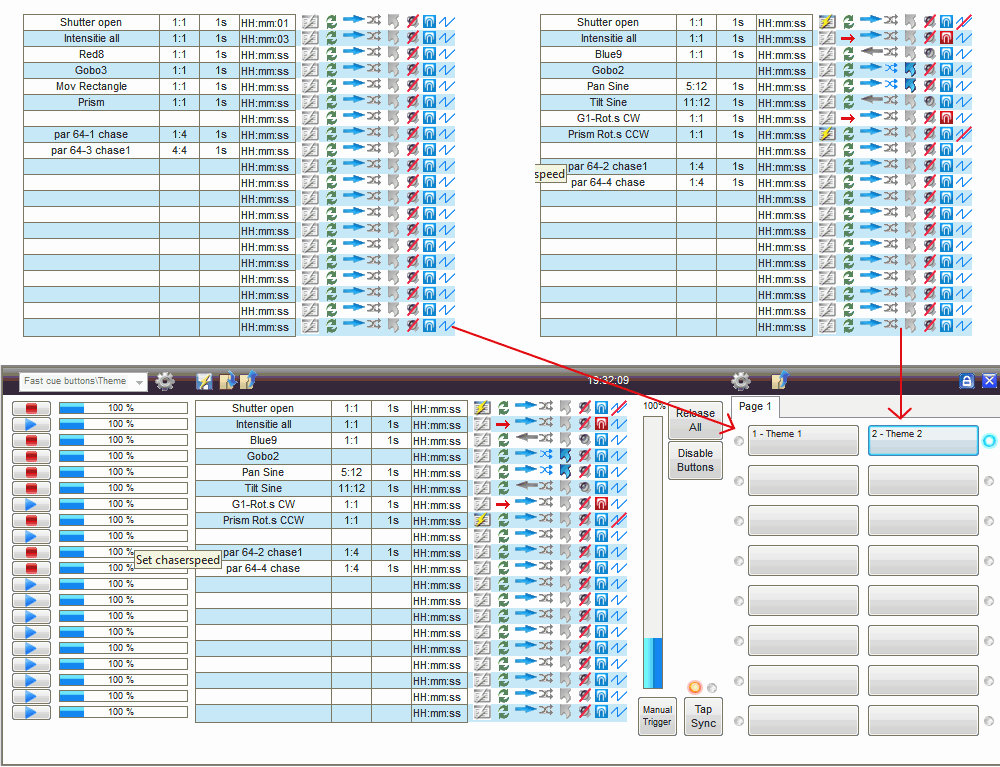Click the red stop button in the first cue row
Screen dimensions: 1000x767
point(31,408)
